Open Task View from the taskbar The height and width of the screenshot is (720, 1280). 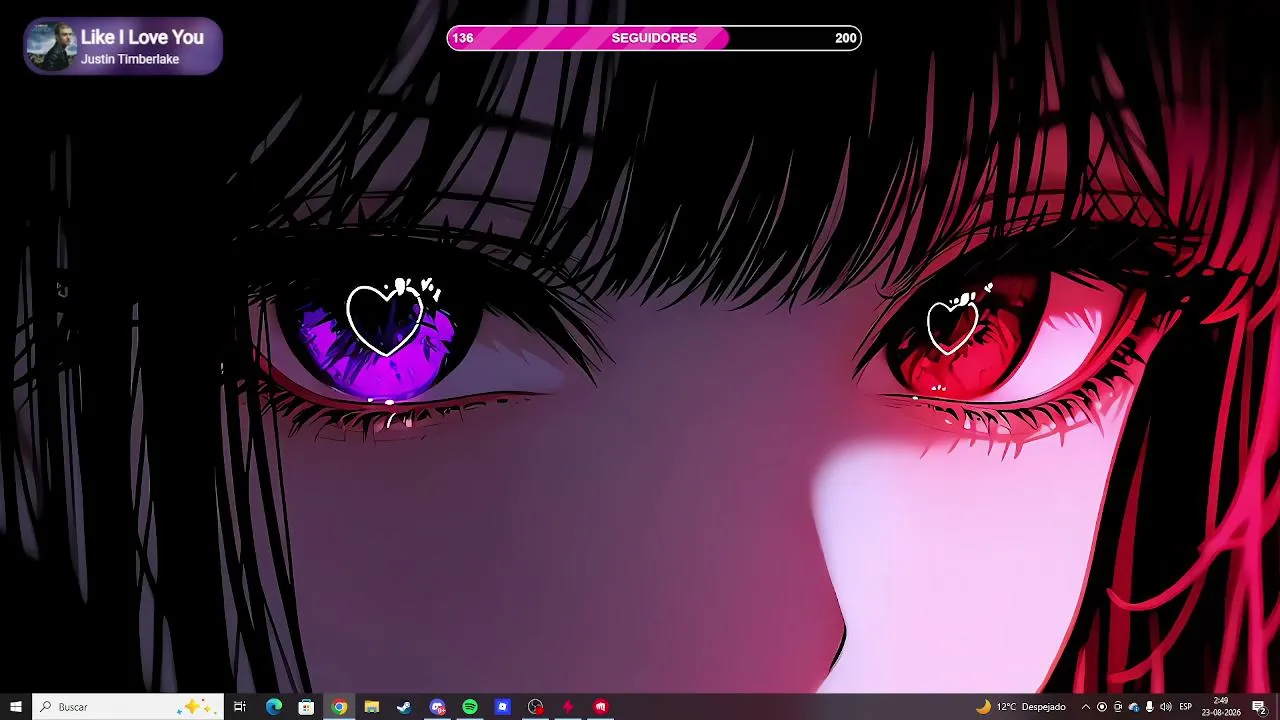click(240, 707)
